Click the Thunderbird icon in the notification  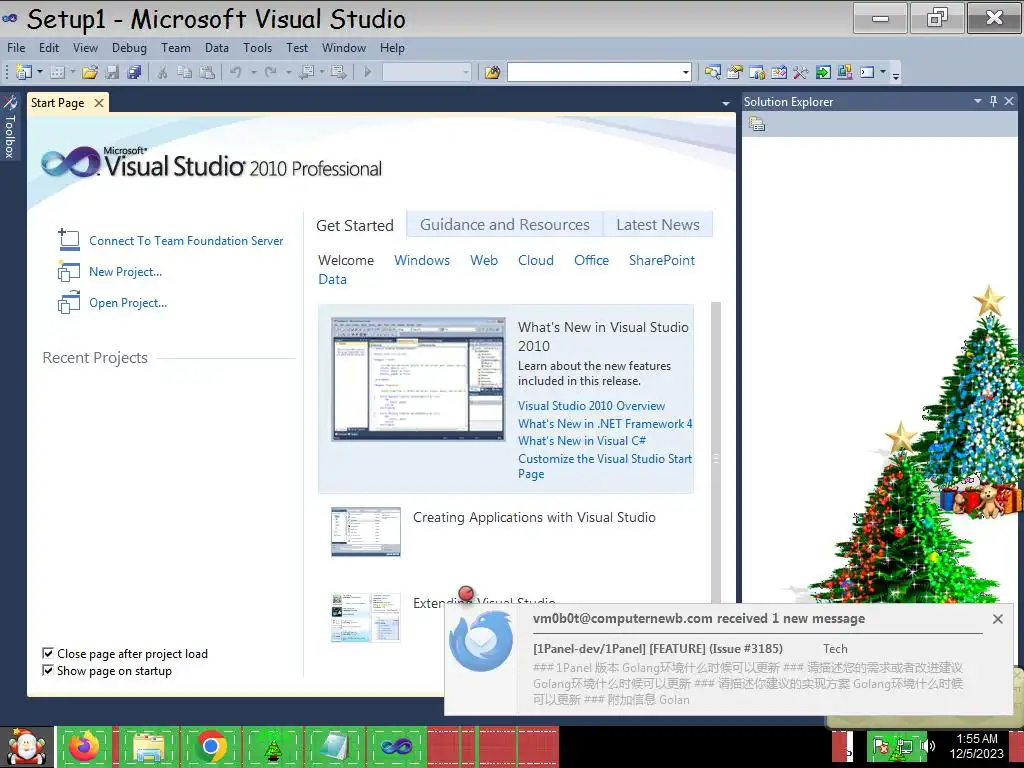click(481, 640)
